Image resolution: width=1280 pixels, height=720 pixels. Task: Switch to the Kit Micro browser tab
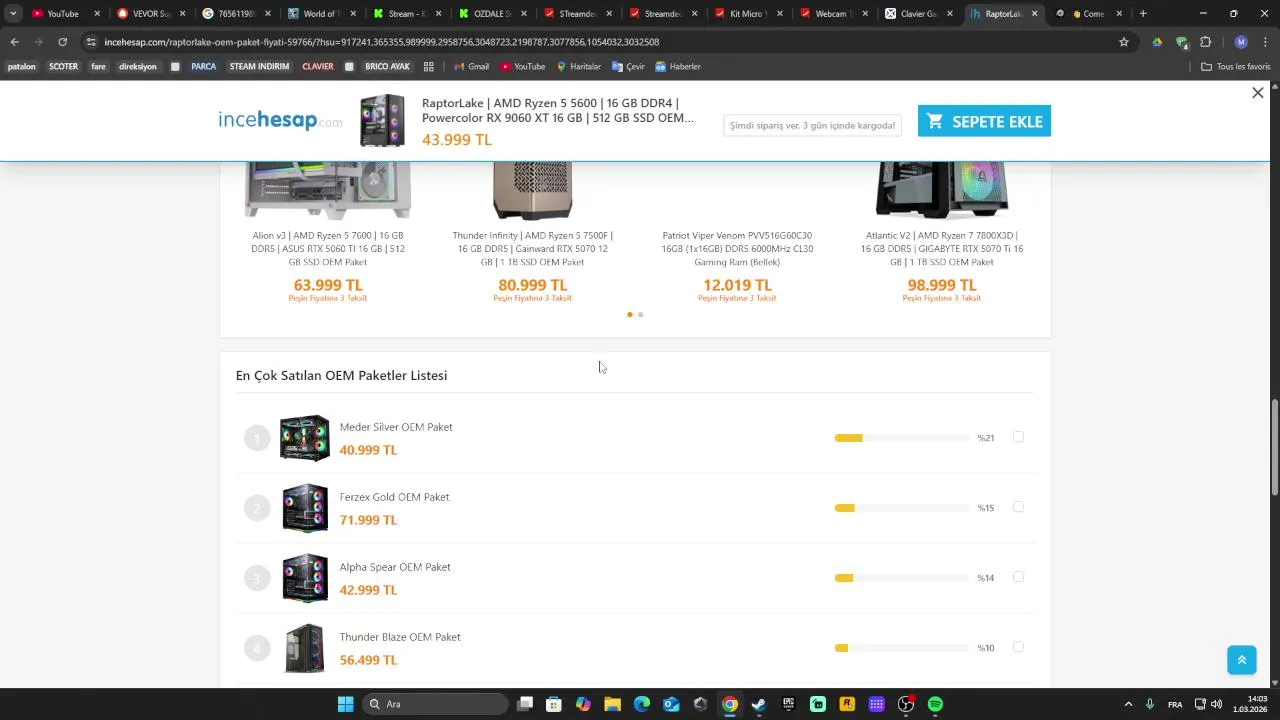pyautogui.click(x=747, y=14)
